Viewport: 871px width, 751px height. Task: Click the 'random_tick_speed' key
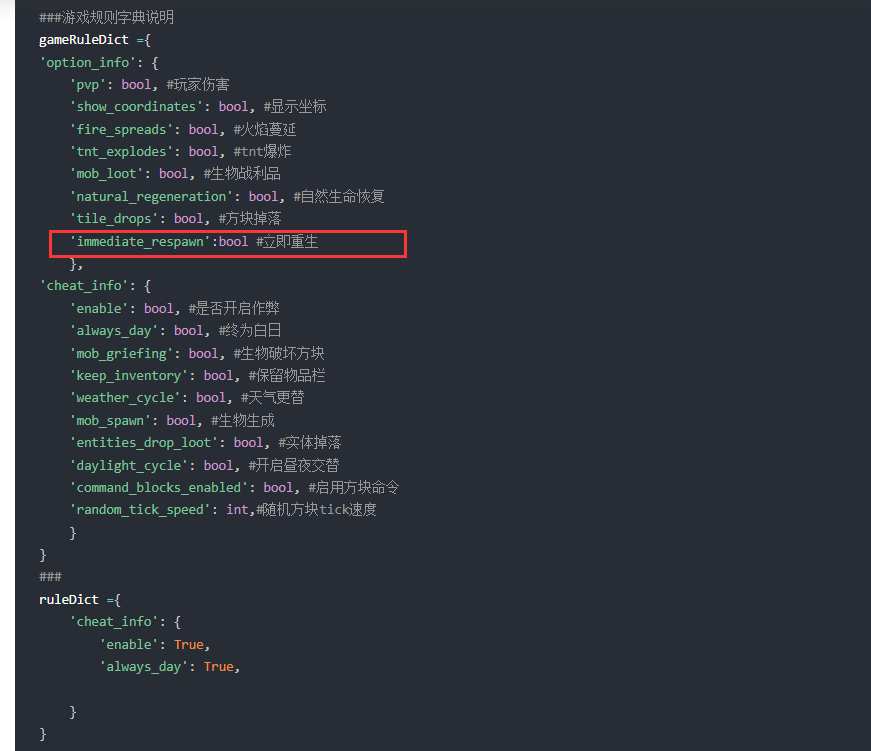point(140,510)
